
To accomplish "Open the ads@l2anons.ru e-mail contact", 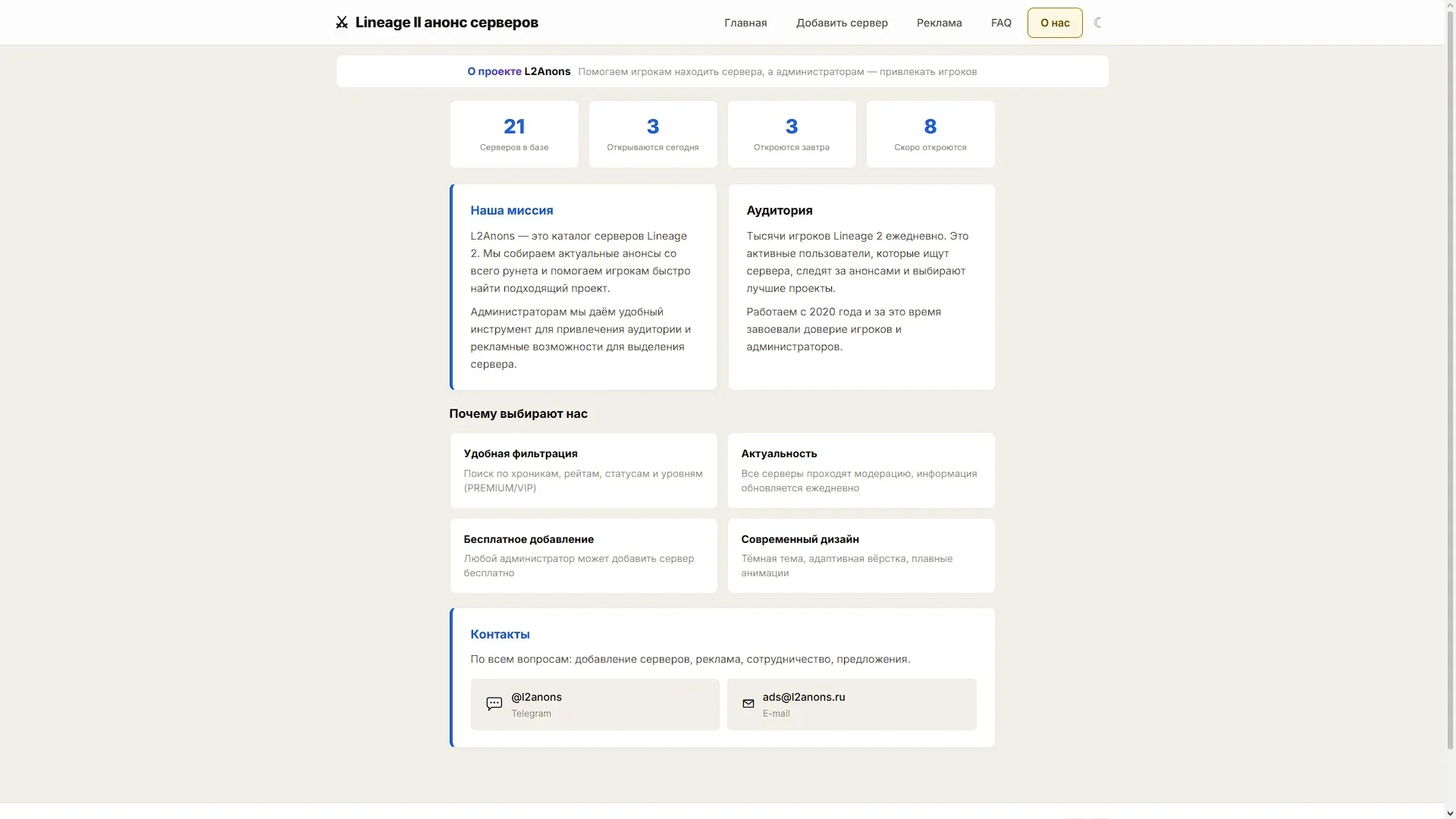I will [852, 704].
